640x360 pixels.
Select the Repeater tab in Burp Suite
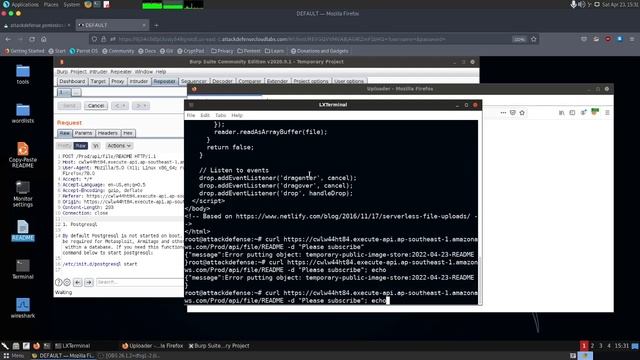coord(164,81)
